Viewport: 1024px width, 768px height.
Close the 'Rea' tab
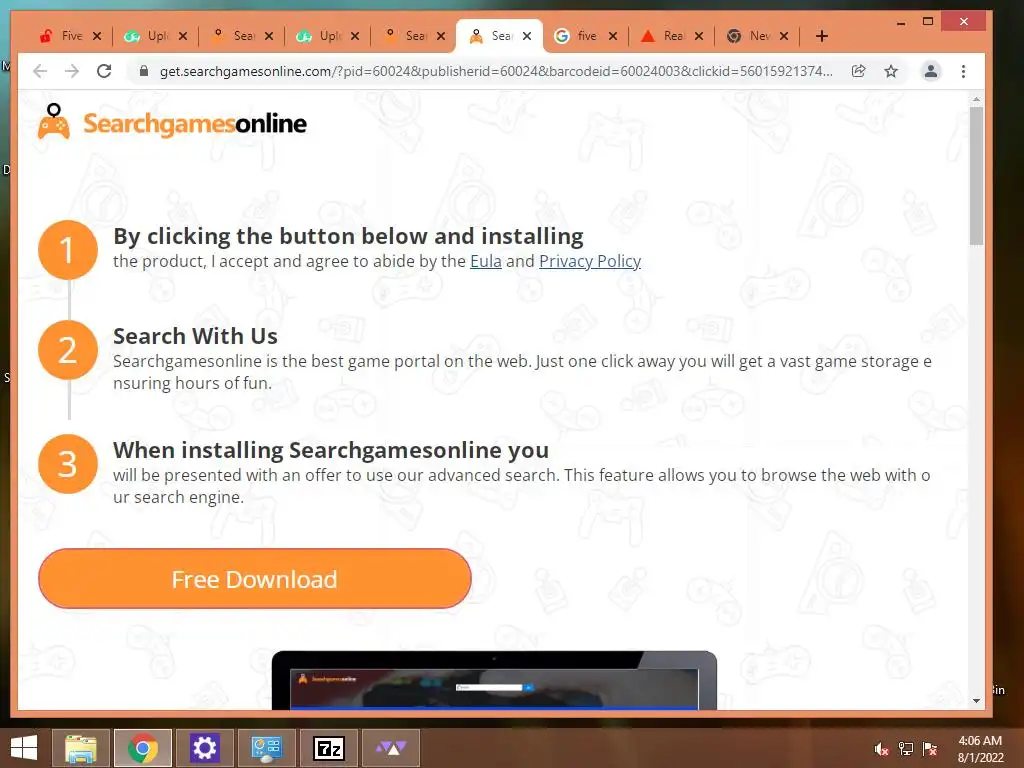point(699,36)
